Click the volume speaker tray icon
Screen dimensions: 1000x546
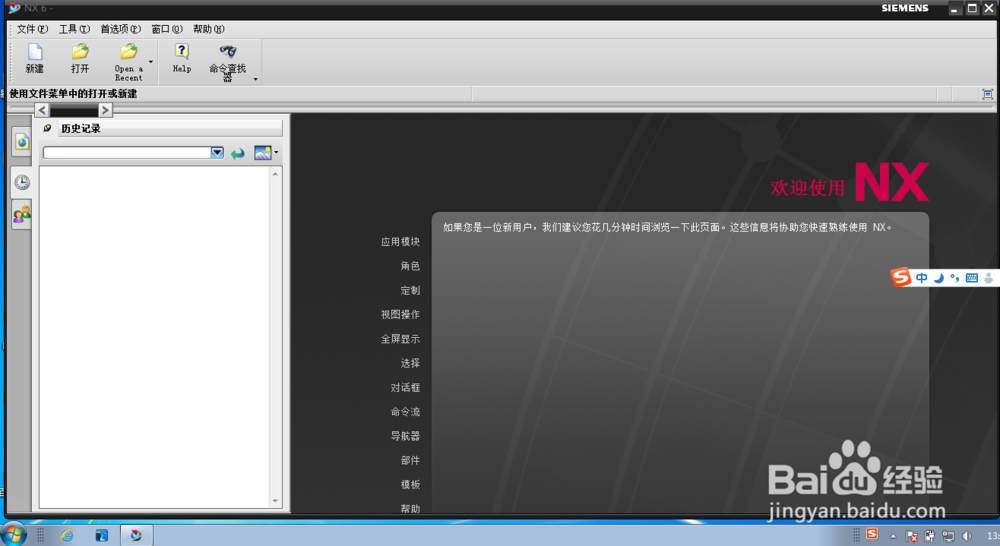pyautogui.click(x=967, y=536)
